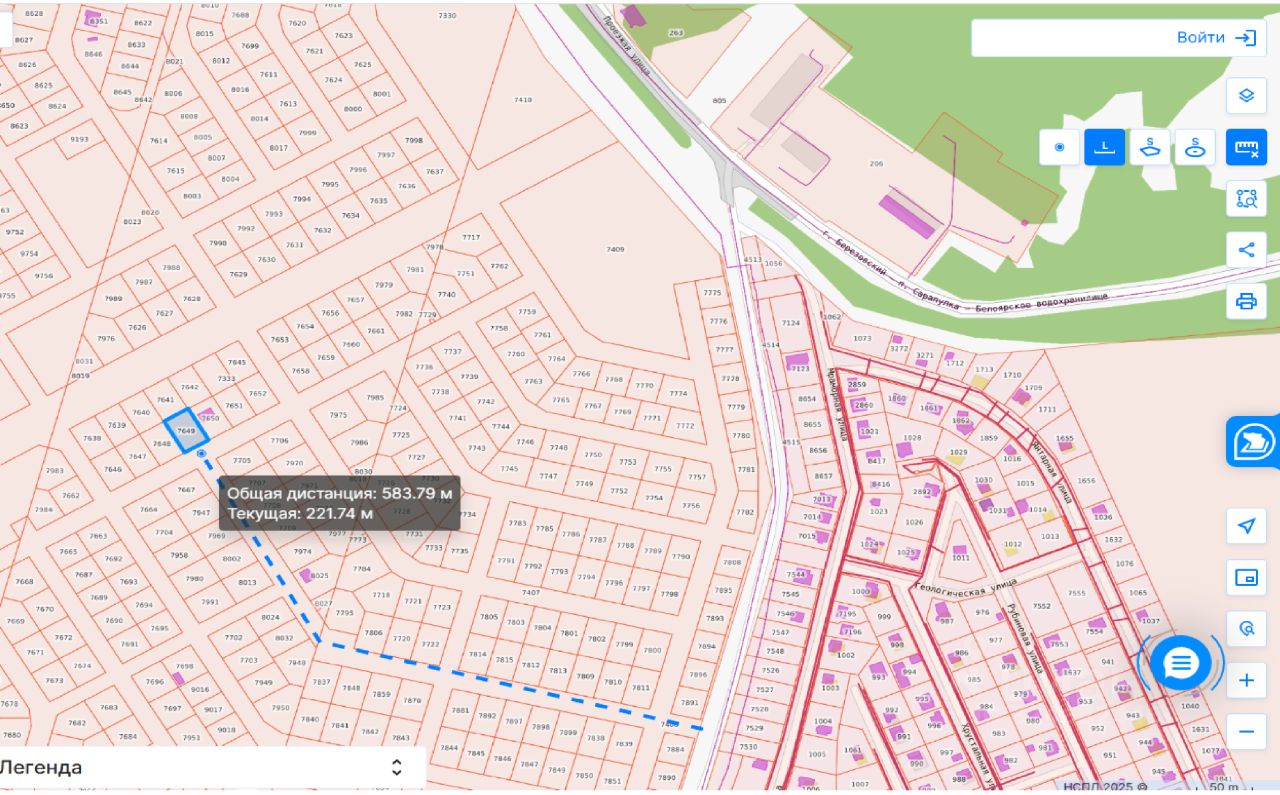Open the round chat support bubble
Screen dimensions: 1280x795
click(x=1181, y=663)
